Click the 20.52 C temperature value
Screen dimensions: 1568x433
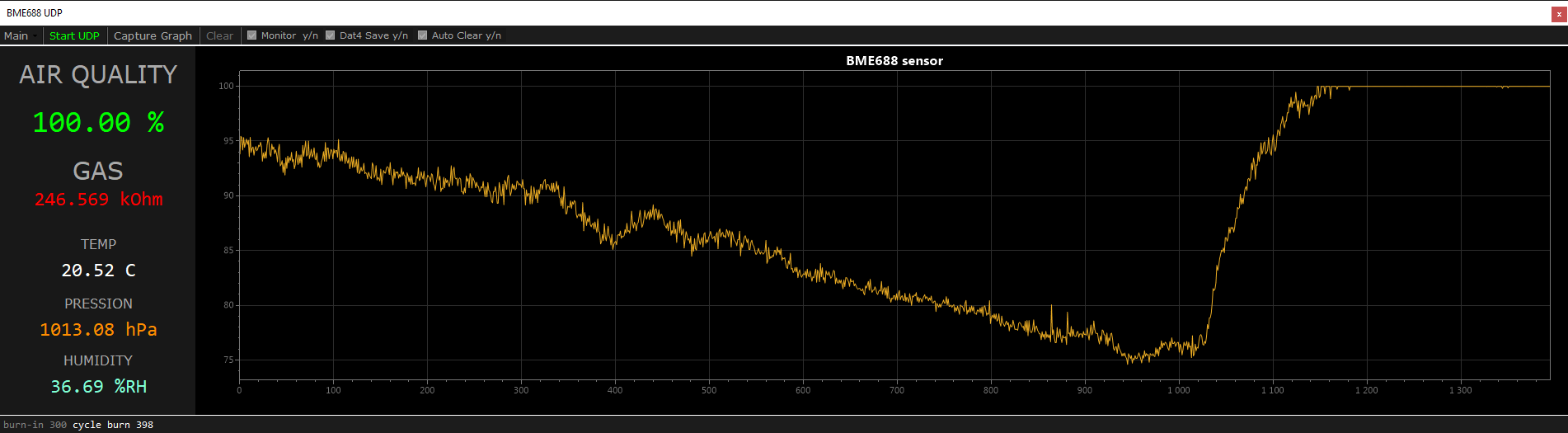pos(98,271)
